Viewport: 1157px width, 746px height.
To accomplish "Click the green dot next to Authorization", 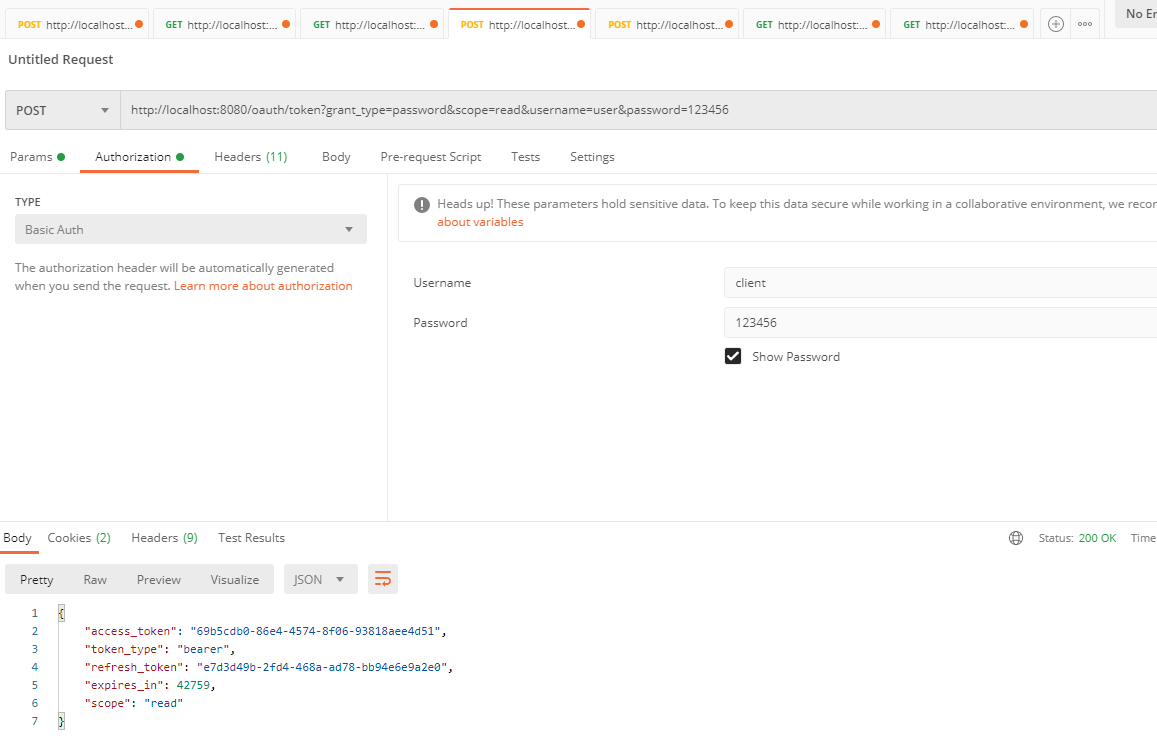I will (180, 156).
